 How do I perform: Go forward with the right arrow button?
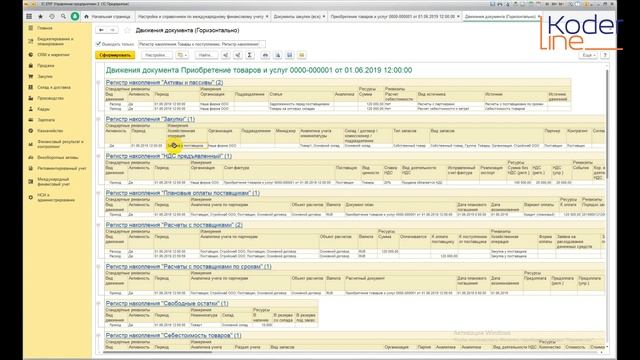coord(112,30)
